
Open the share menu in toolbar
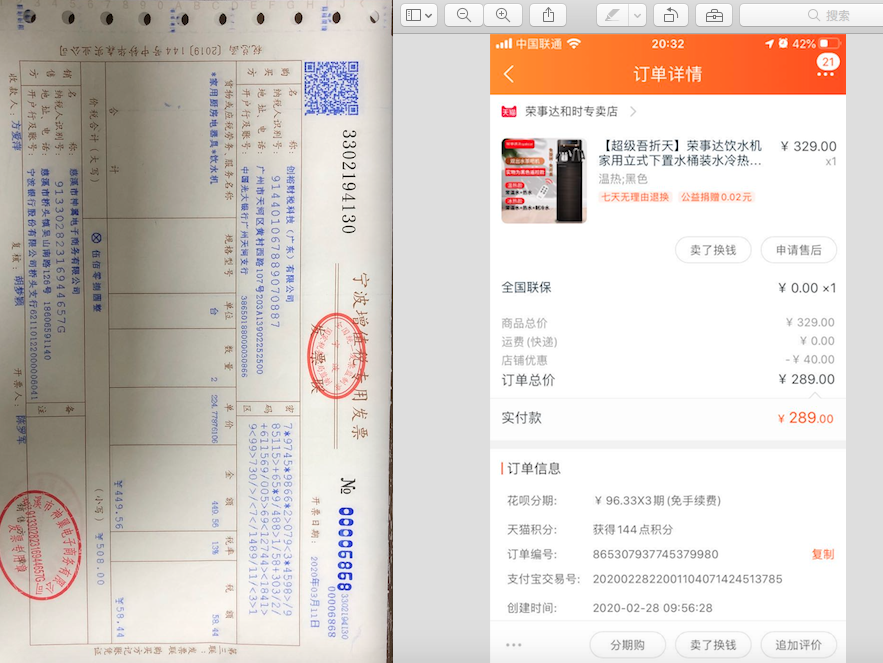[548, 15]
